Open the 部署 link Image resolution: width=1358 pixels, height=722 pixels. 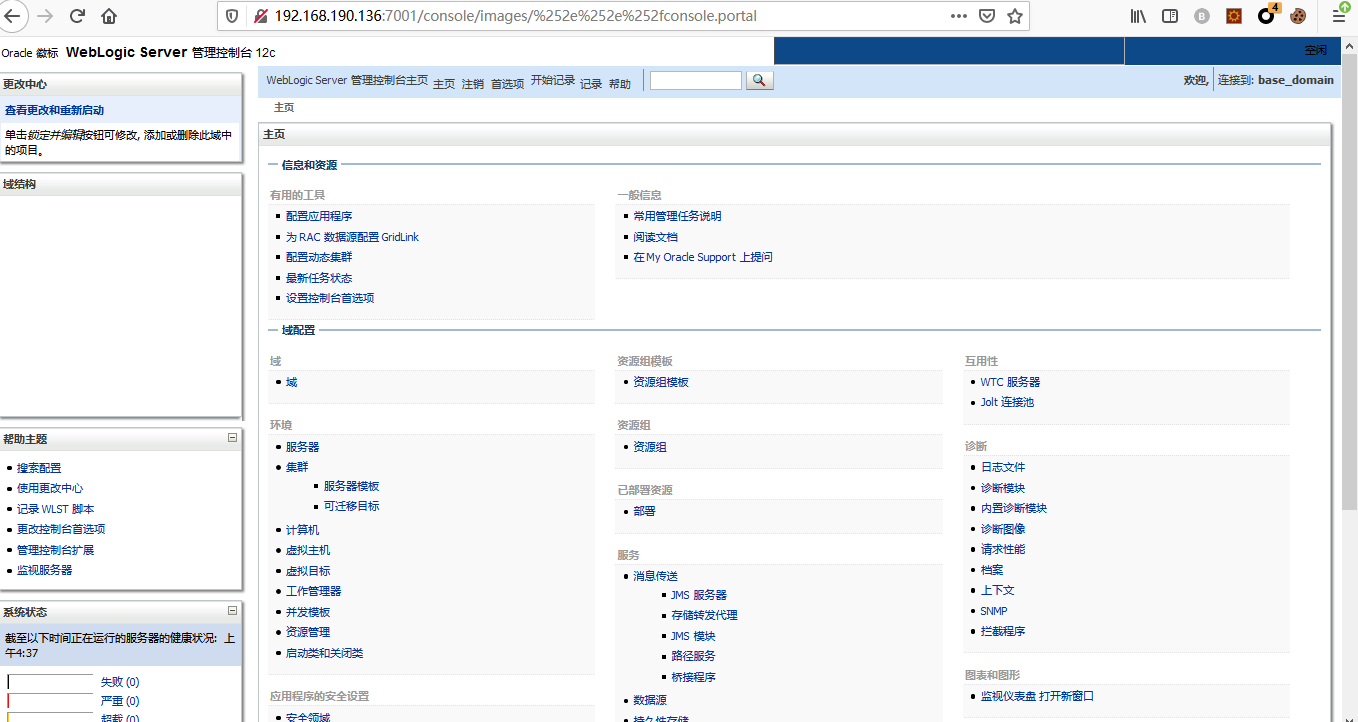(x=644, y=511)
